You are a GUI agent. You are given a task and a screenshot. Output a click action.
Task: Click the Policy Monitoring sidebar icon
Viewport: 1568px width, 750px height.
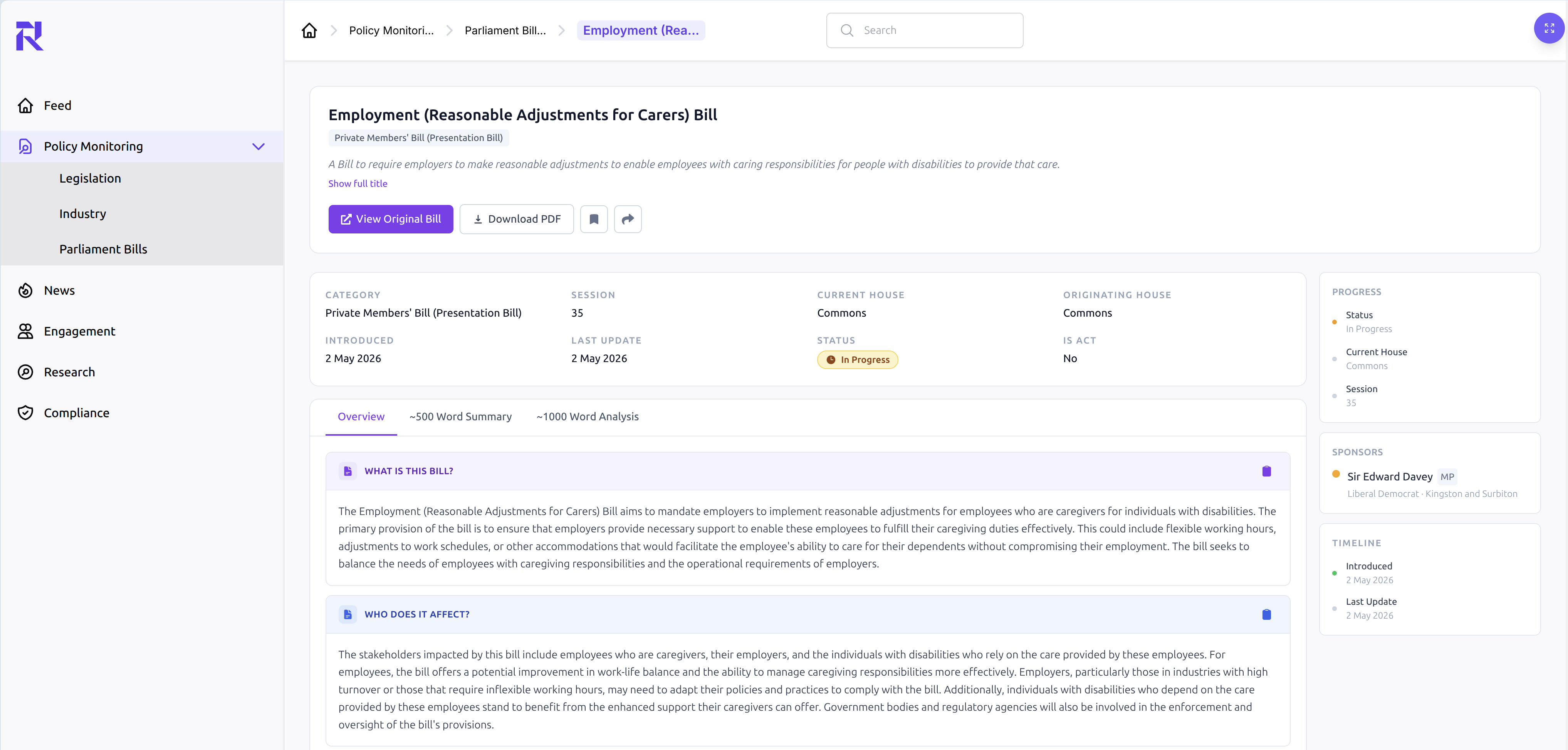tap(25, 146)
